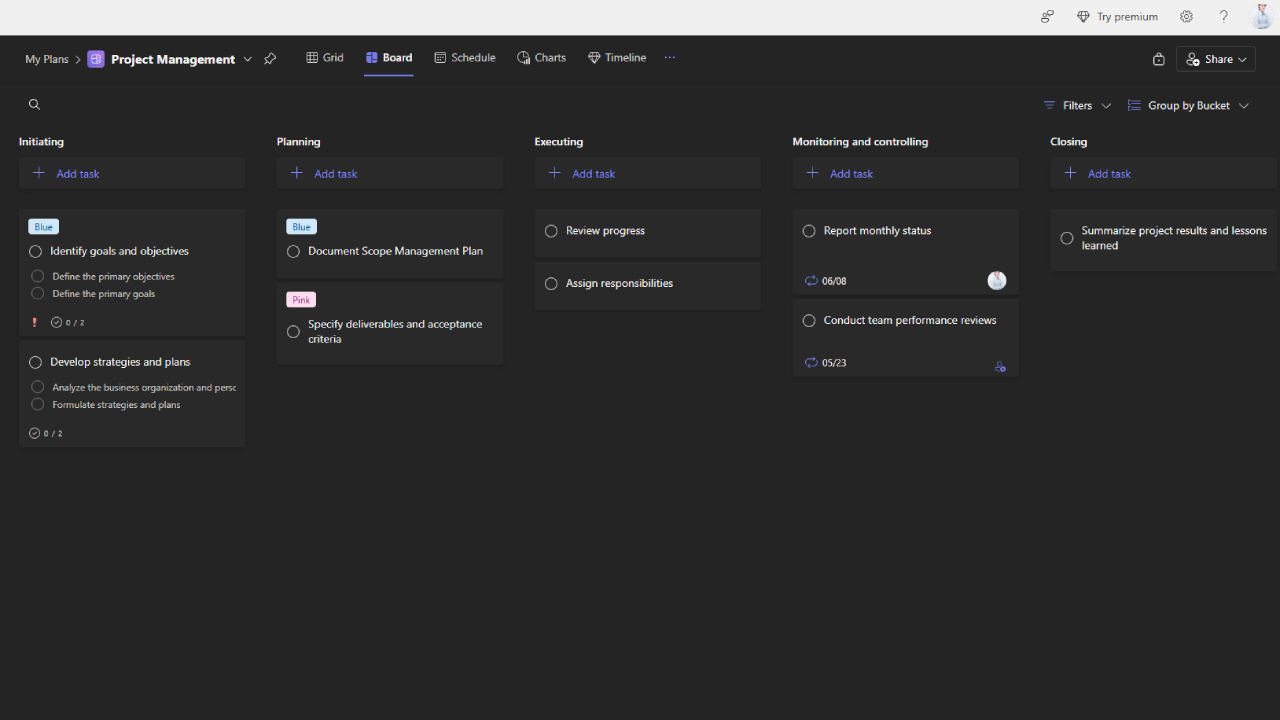This screenshot has width=1280, height=720.
Task: Add task in Monitoring and controlling bucket
Action: (906, 173)
